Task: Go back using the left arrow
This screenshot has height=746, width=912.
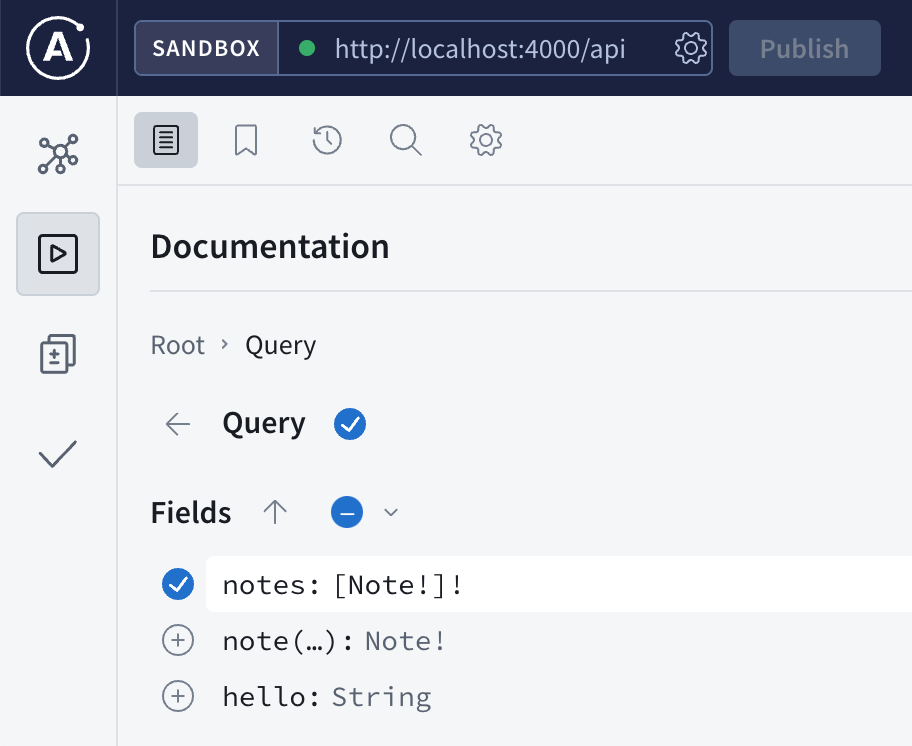Action: click(178, 424)
